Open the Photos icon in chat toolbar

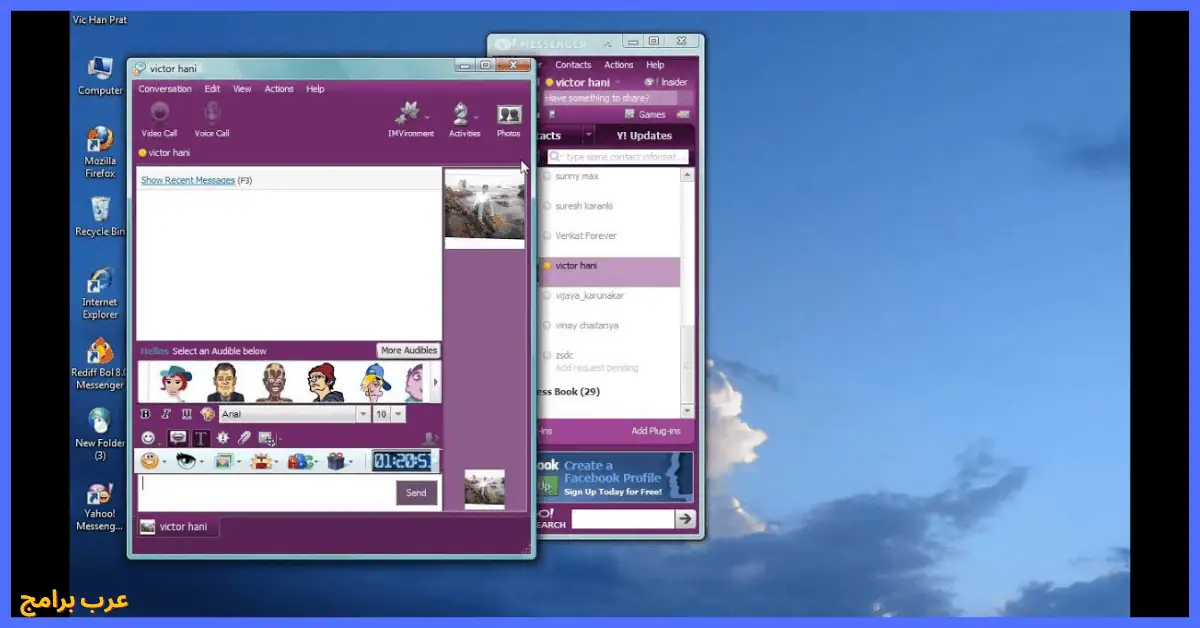point(509,118)
